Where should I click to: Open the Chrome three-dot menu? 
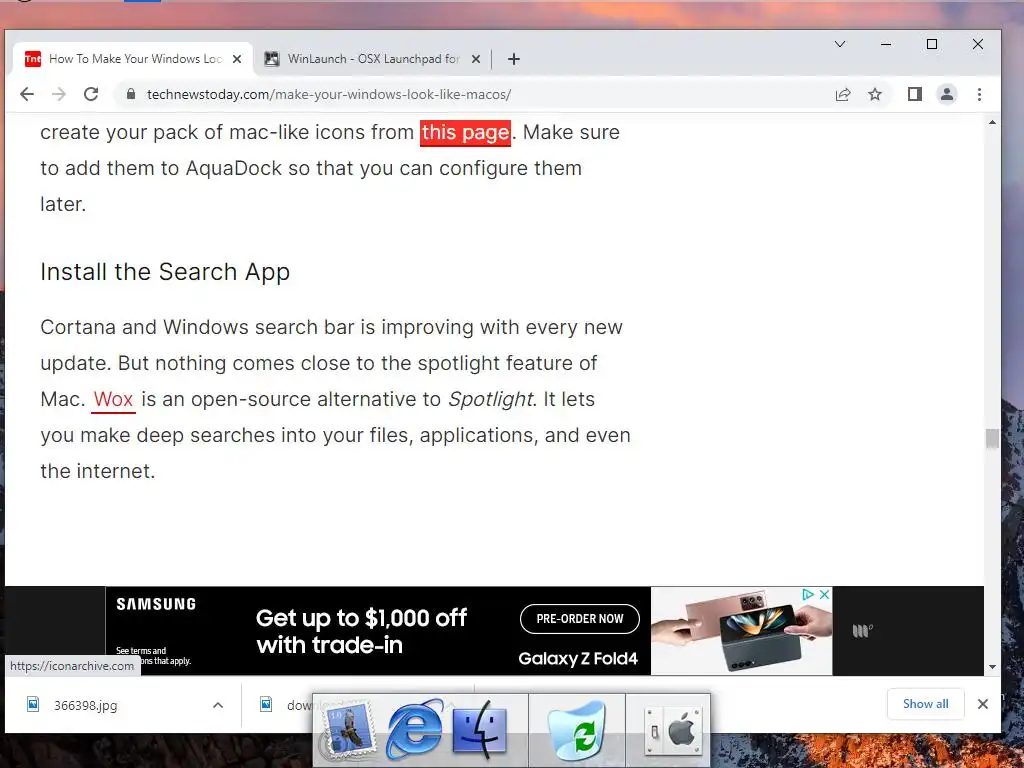click(x=979, y=94)
